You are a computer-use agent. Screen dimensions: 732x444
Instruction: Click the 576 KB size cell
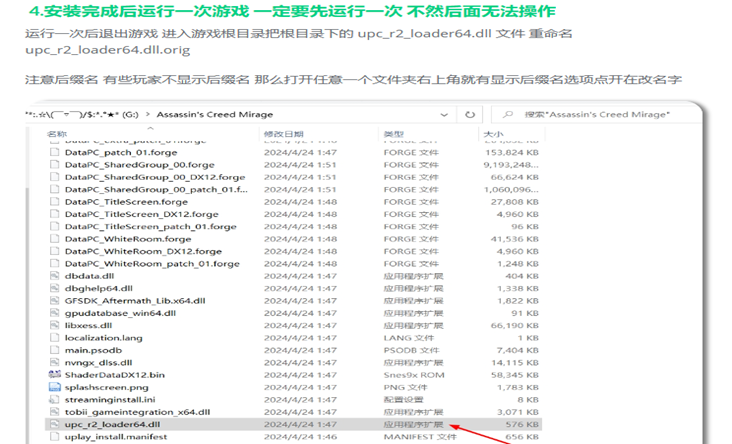522,424
